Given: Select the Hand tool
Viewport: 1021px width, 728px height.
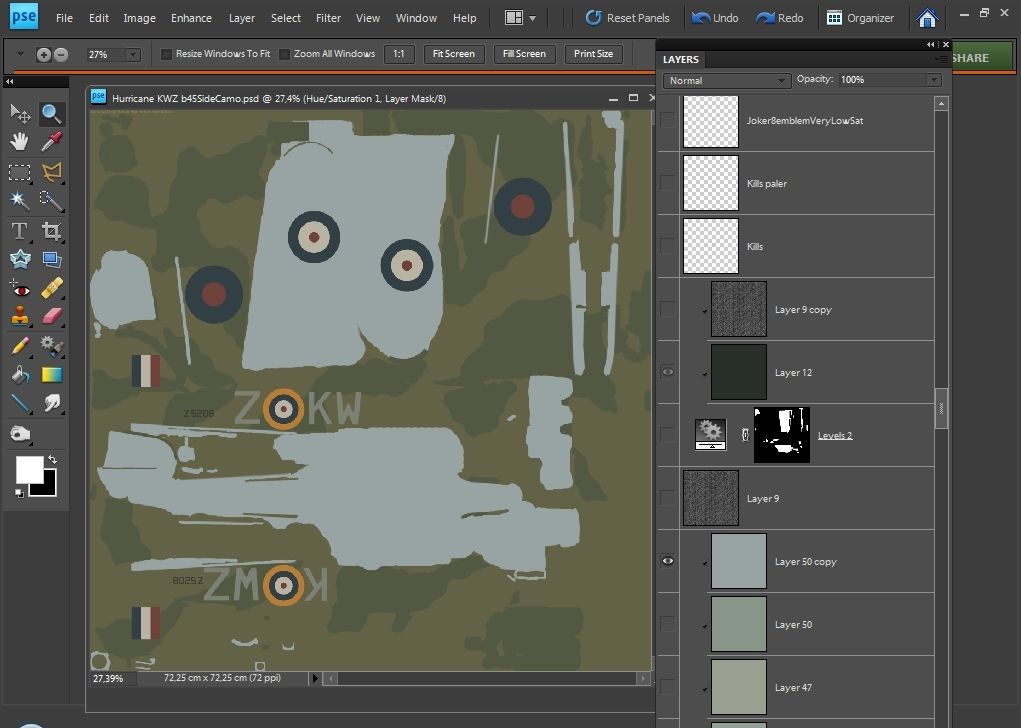Looking at the screenshot, I should pyautogui.click(x=19, y=142).
